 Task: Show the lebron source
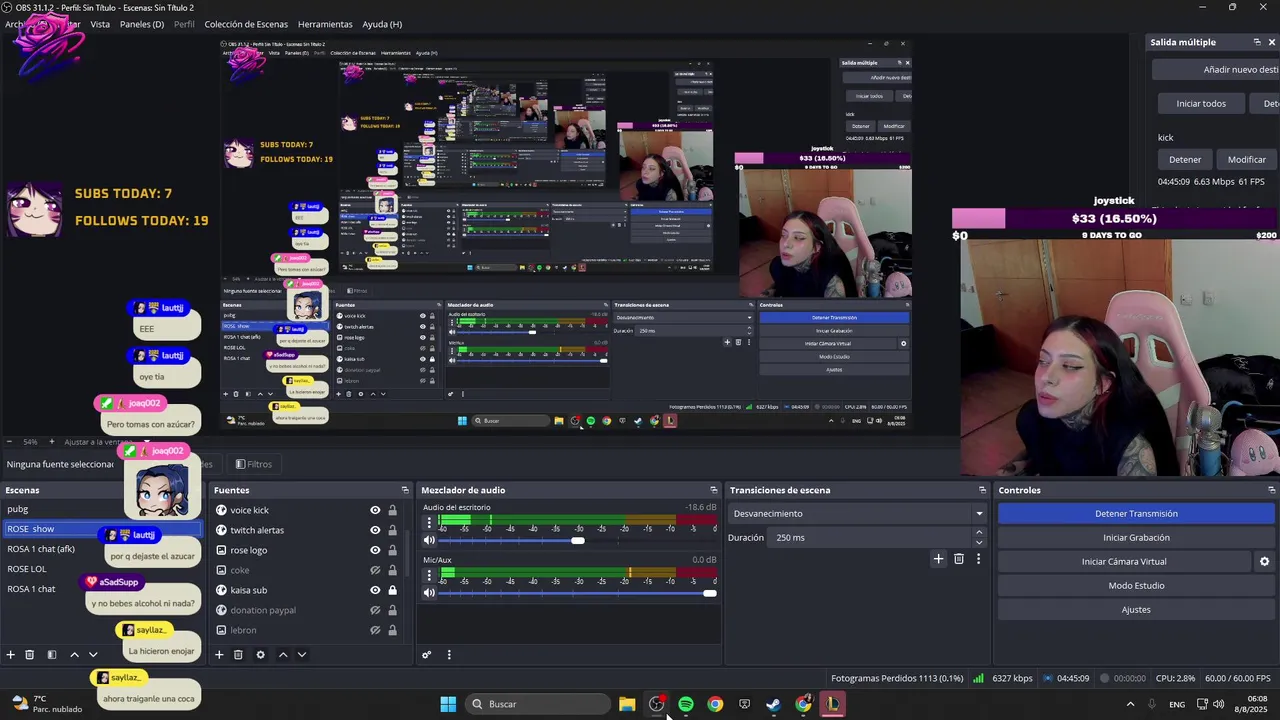(375, 630)
